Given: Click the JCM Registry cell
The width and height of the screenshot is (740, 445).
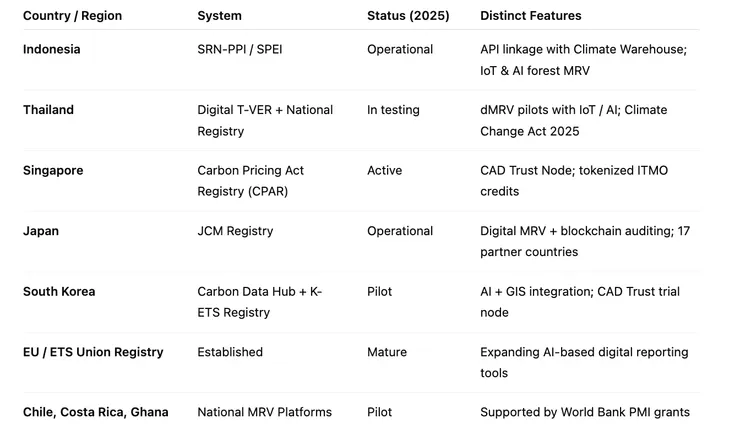Looking at the screenshot, I should click(235, 231).
